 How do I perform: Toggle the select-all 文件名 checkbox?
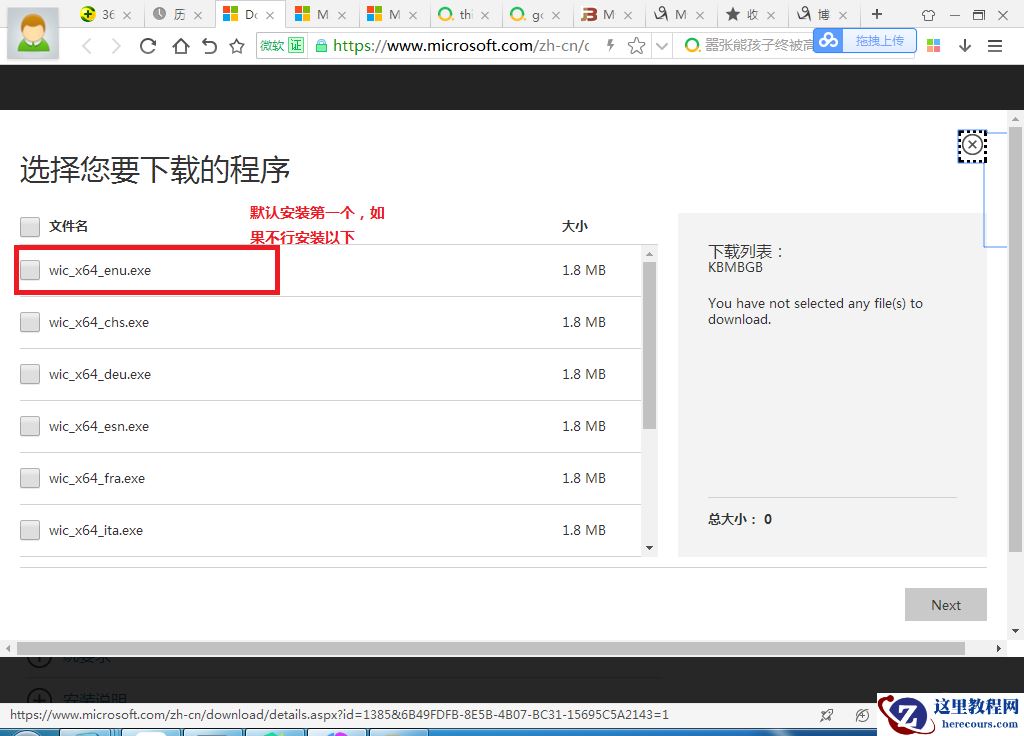(x=30, y=227)
